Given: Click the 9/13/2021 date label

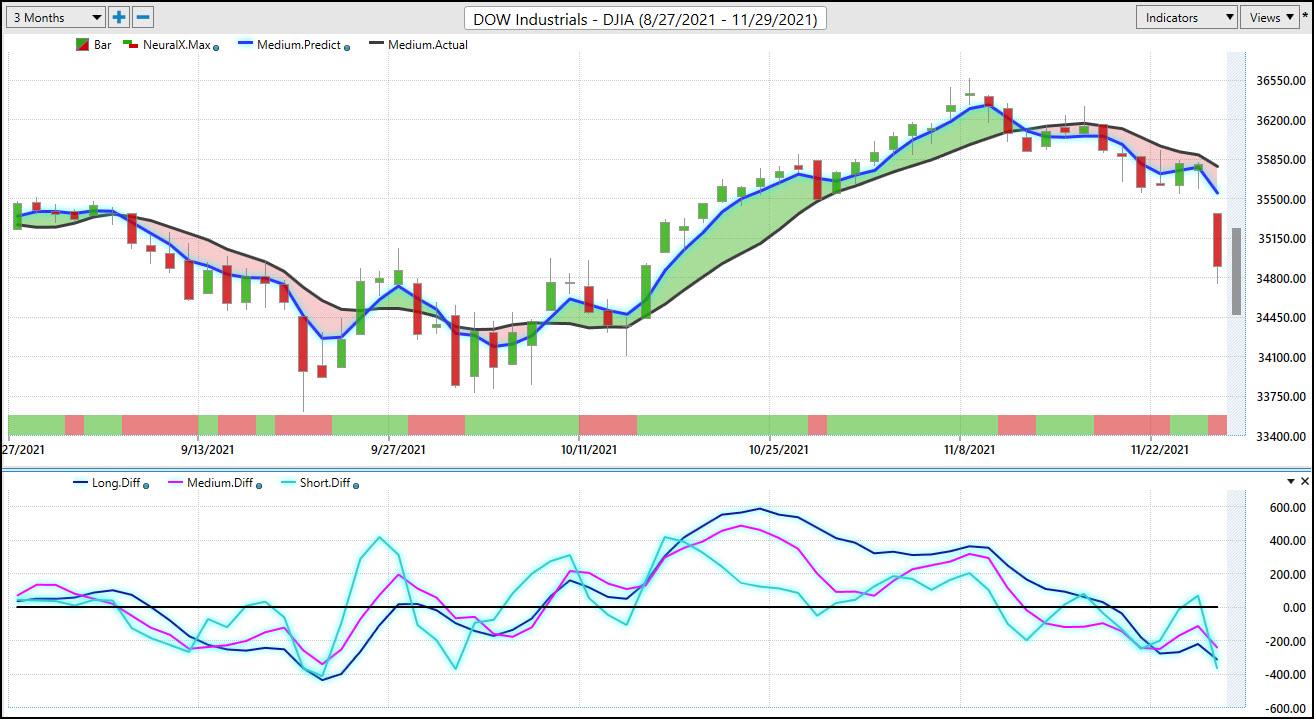Looking at the screenshot, I should 207,450.
